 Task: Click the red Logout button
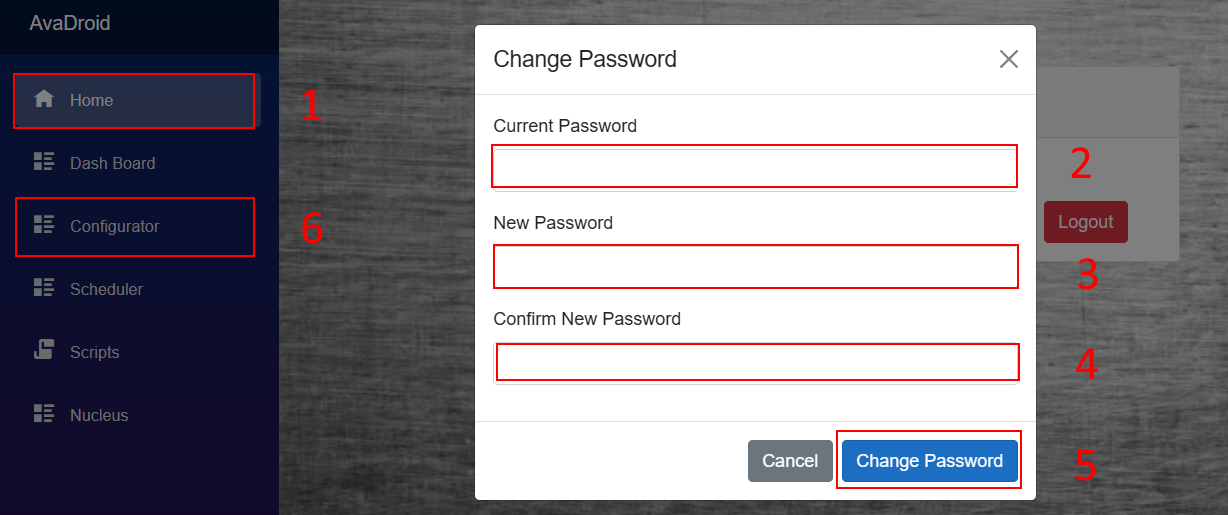click(1085, 222)
